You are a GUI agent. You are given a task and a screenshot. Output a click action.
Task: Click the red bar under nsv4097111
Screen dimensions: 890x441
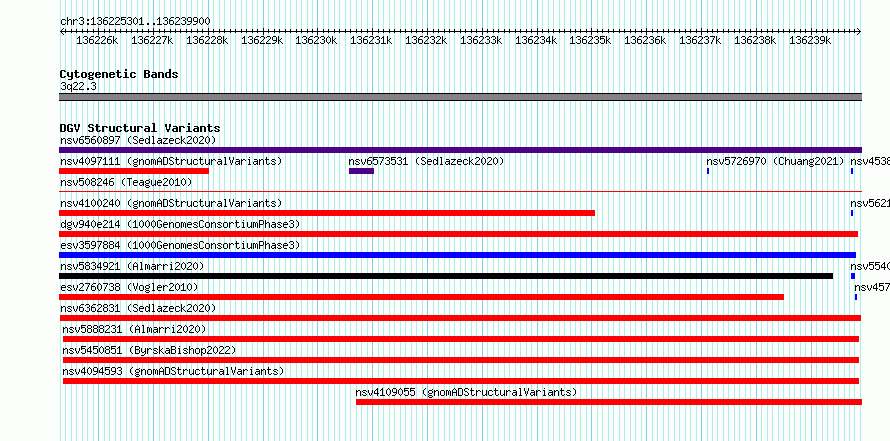coord(134,171)
